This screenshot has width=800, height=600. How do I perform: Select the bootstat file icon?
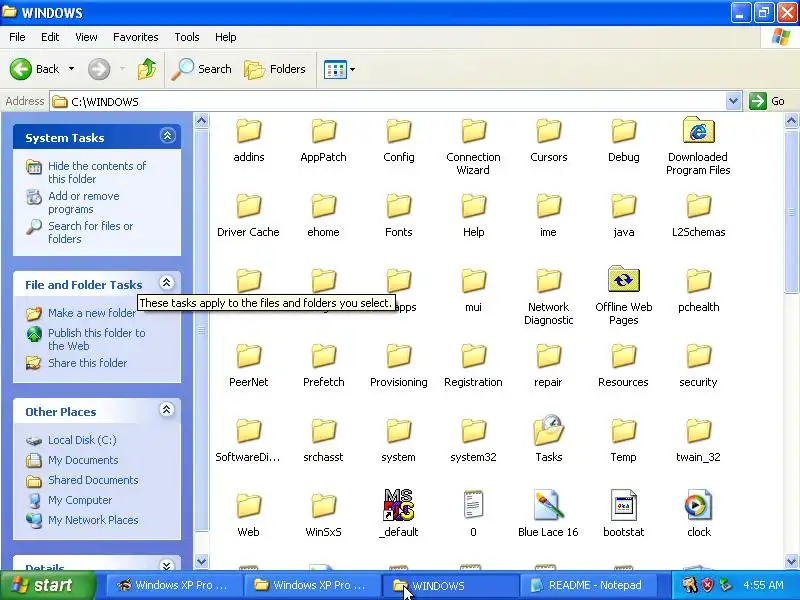pyautogui.click(x=623, y=505)
